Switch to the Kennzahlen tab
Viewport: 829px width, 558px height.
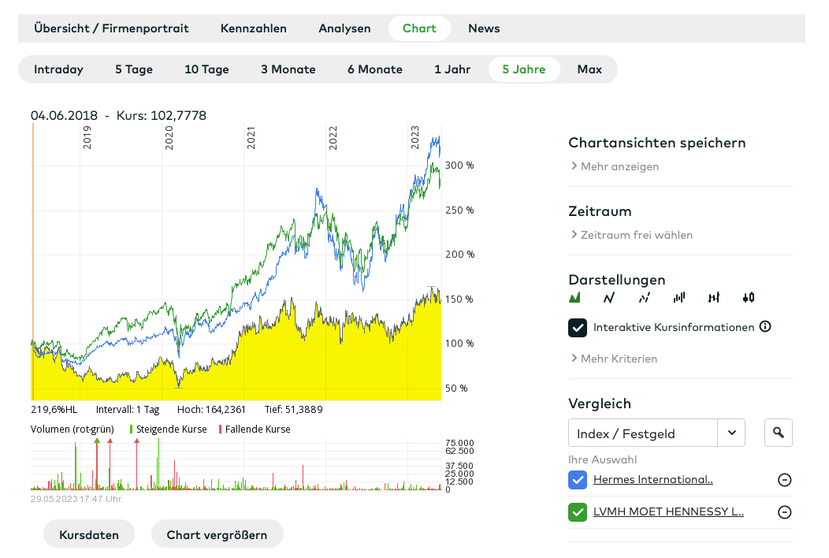point(253,28)
